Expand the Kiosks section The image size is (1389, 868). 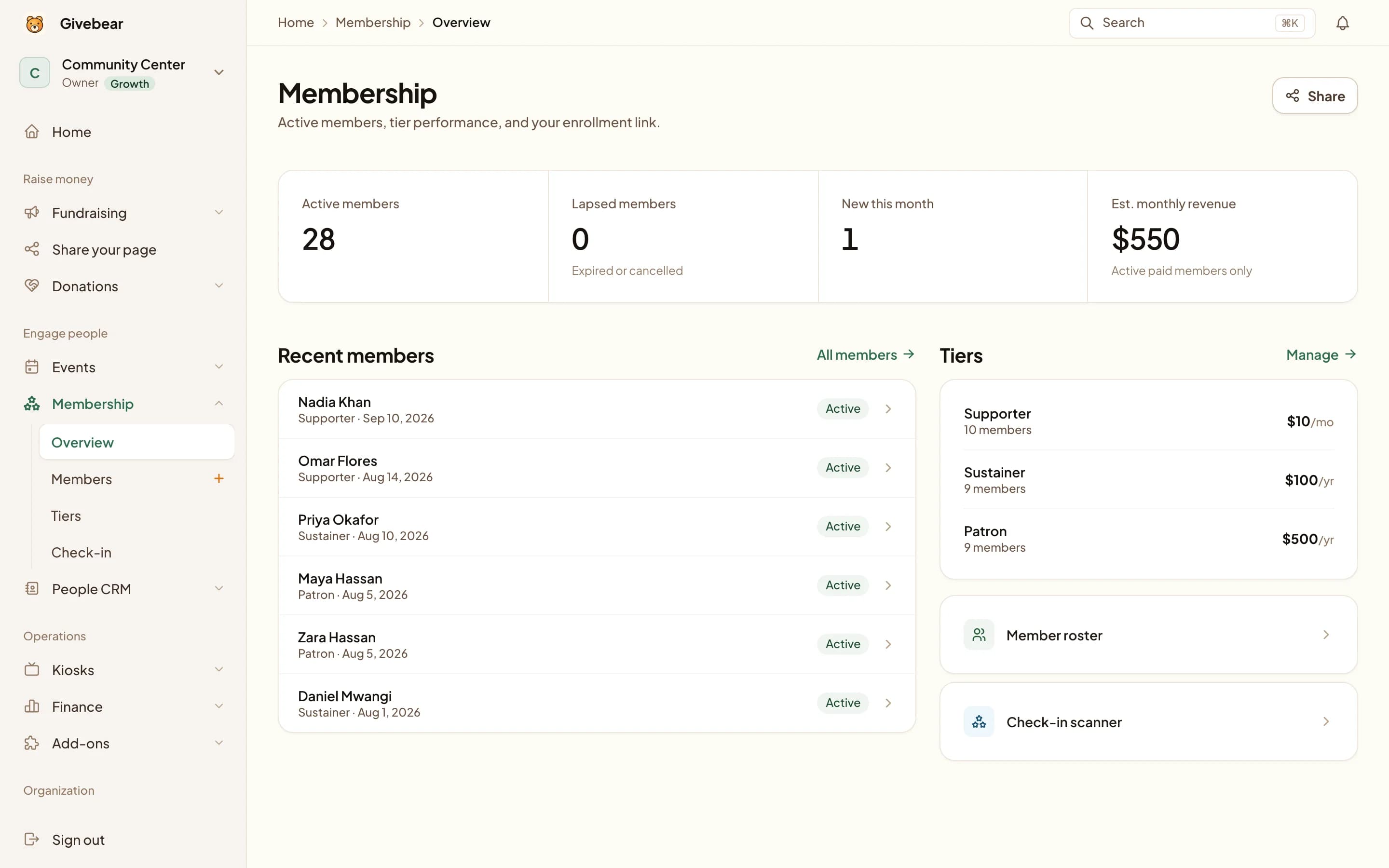218,669
